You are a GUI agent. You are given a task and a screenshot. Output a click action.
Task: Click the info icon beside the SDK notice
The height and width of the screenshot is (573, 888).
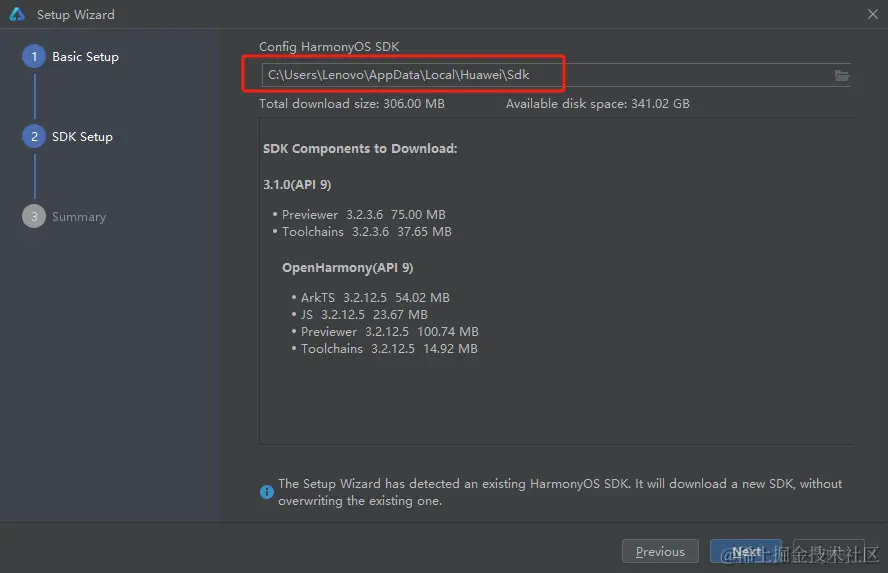[x=267, y=492]
